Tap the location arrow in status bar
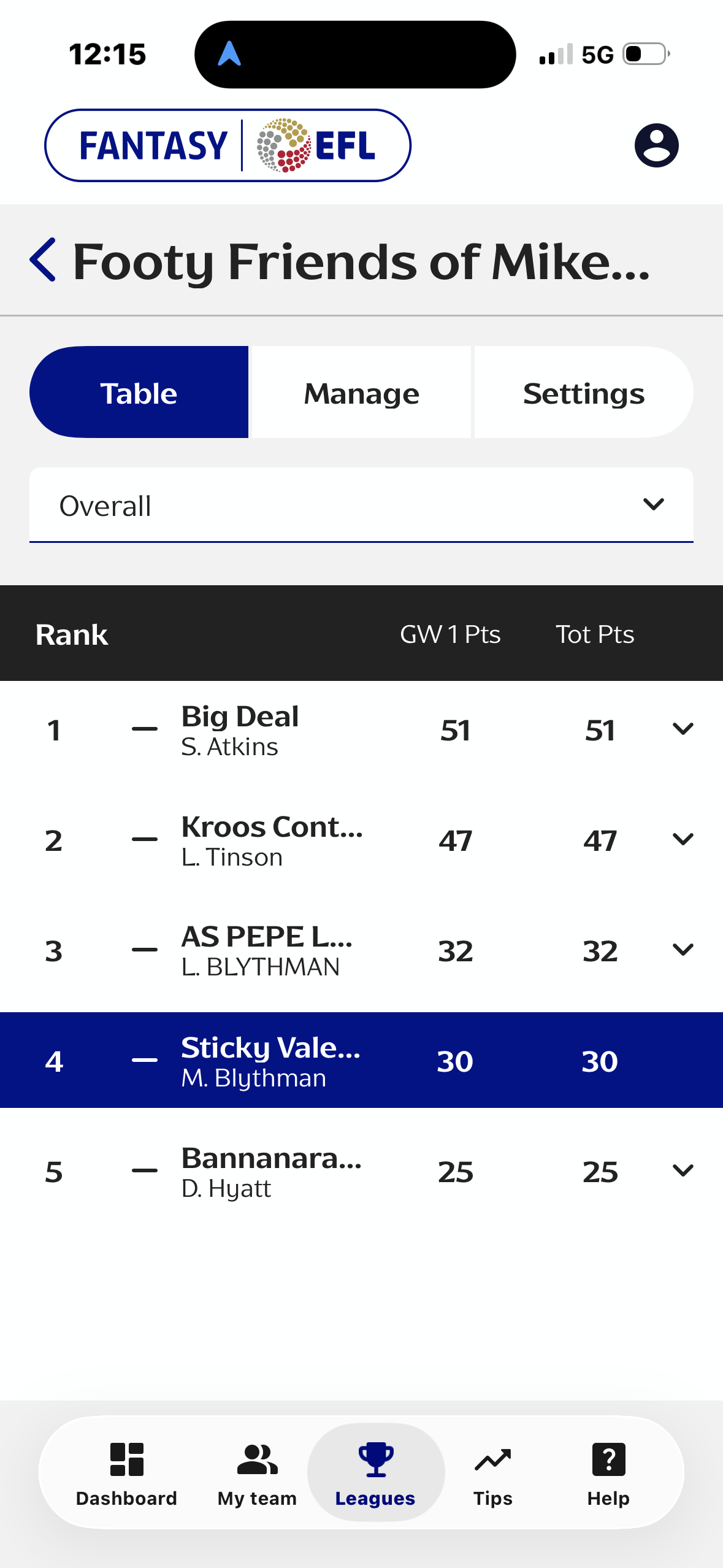Image resolution: width=723 pixels, height=1568 pixels. click(229, 54)
